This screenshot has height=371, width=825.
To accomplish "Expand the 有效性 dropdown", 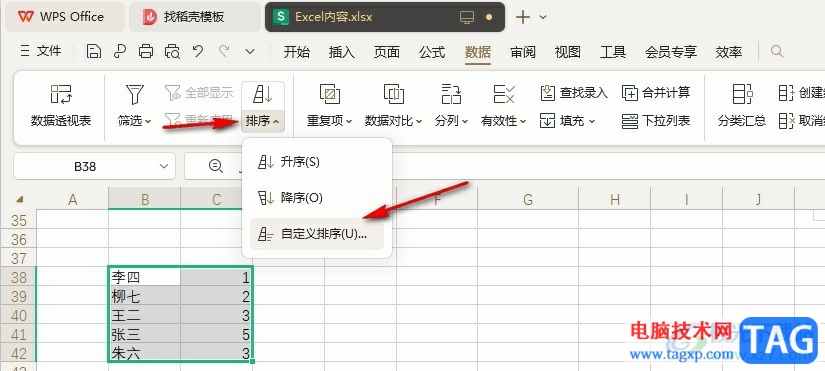I will (x=523, y=122).
